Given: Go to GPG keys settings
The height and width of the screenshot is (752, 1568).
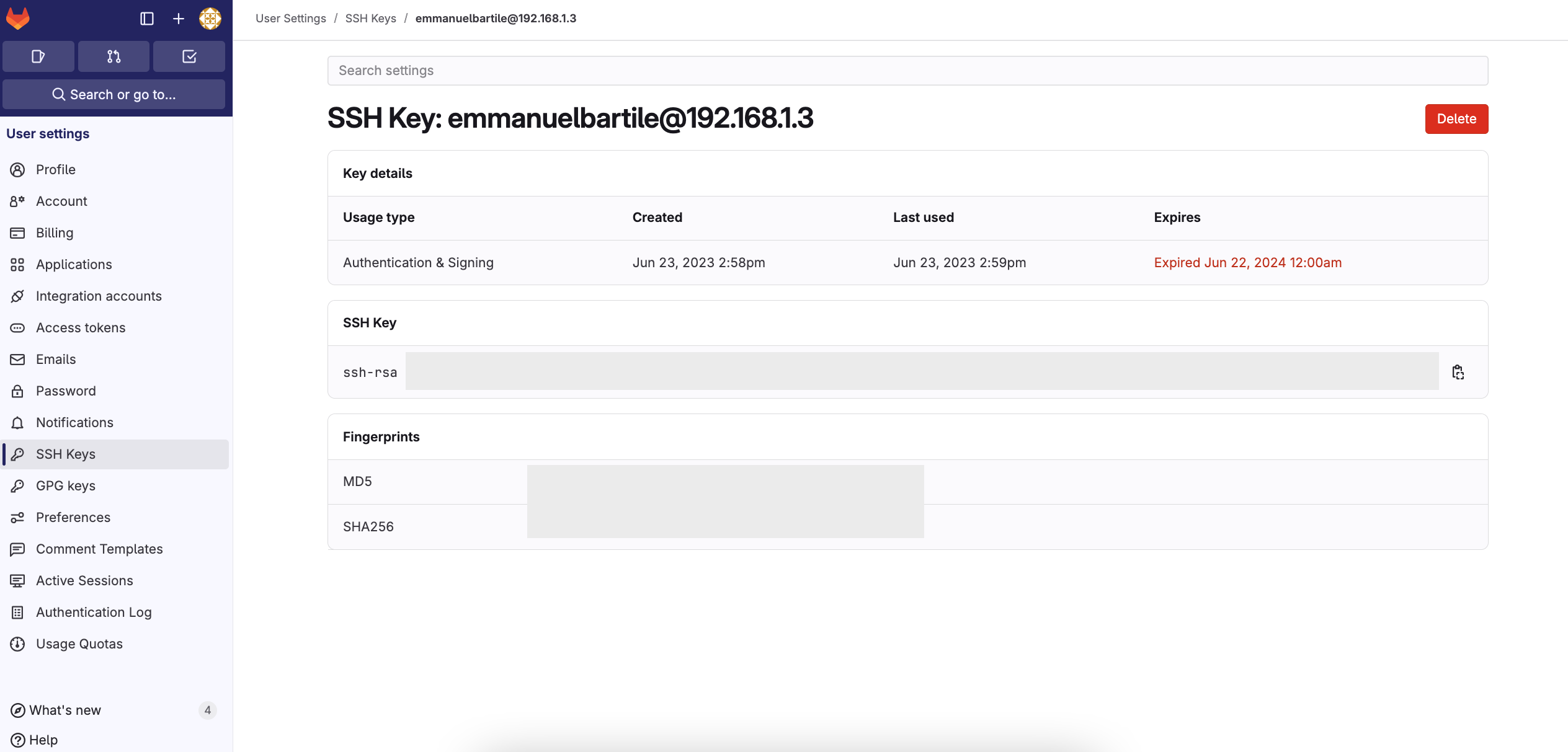Looking at the screenshot, I should tap(65, 485).
